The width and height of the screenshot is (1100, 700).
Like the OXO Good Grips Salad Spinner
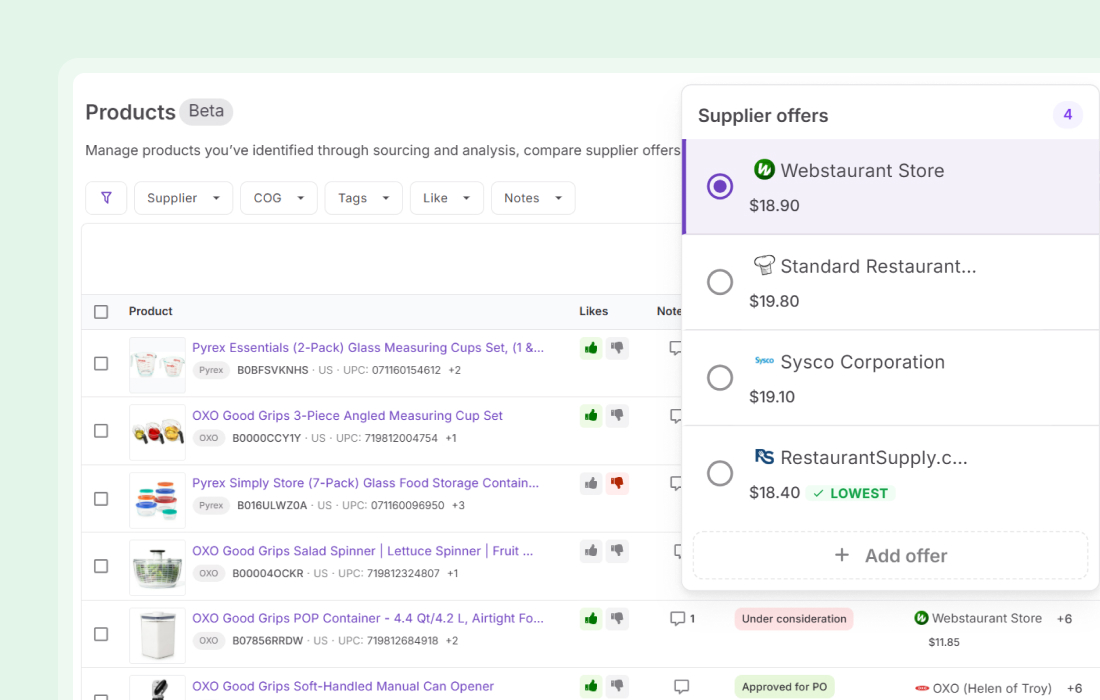pyautogui.click(x=591, y=551)
